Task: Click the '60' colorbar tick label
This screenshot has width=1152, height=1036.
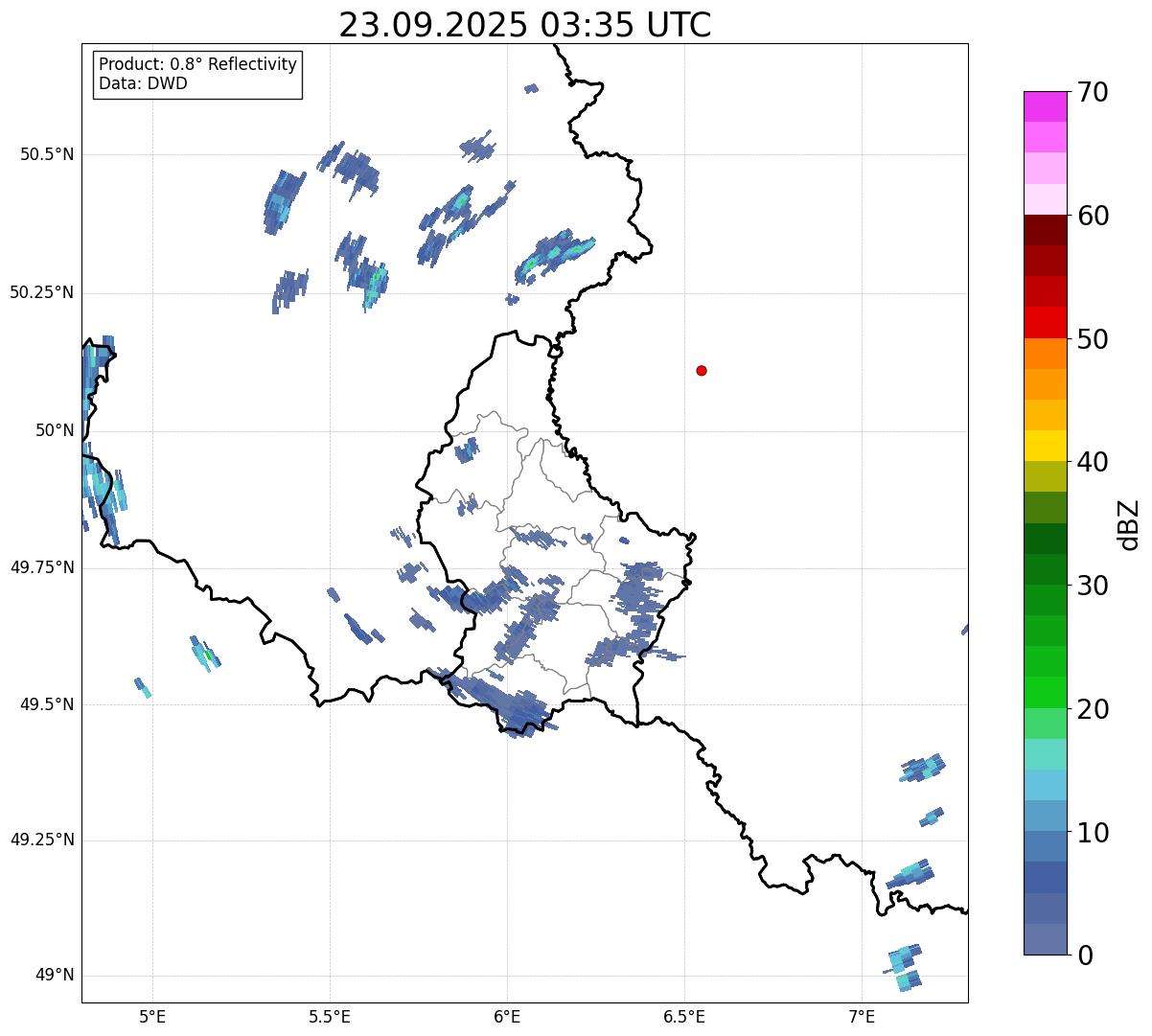Action: (x=1093, y=216)
